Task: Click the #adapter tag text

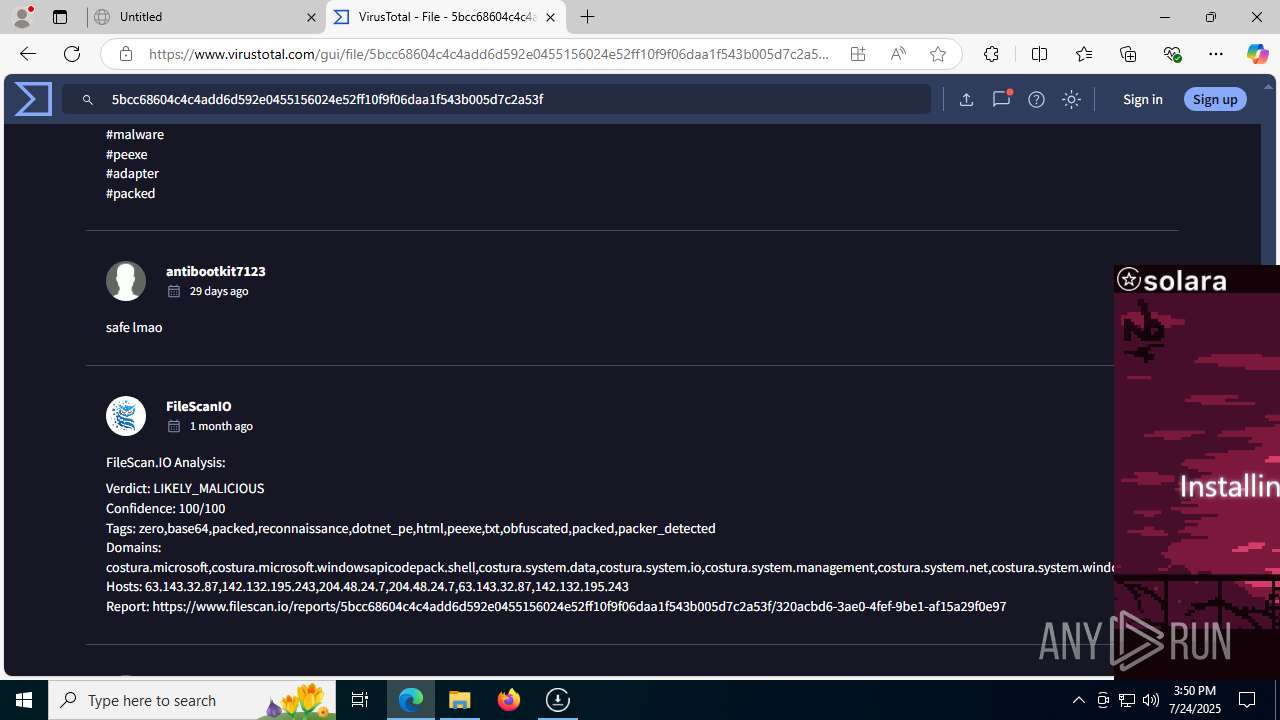Action: [x=132, y=173]
